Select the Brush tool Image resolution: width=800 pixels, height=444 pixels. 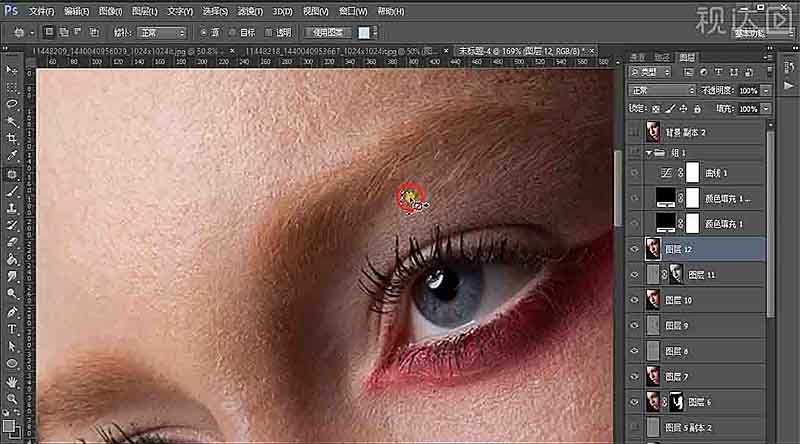click(12, 191)
